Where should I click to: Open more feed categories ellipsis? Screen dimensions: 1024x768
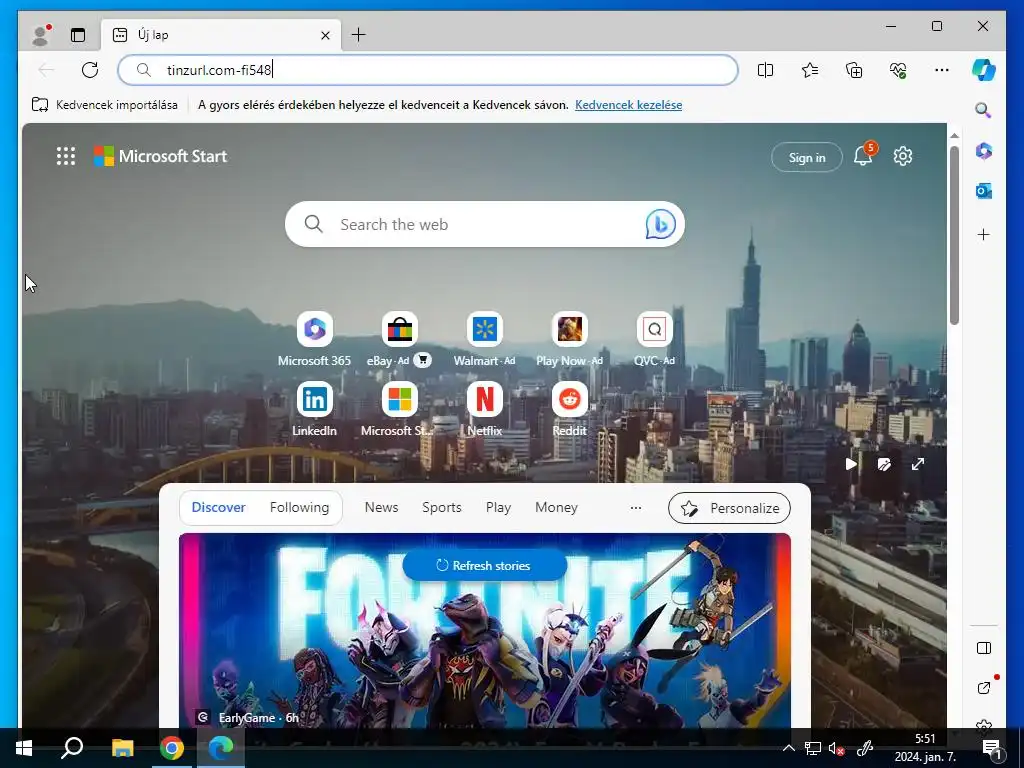tap(635, 507)
